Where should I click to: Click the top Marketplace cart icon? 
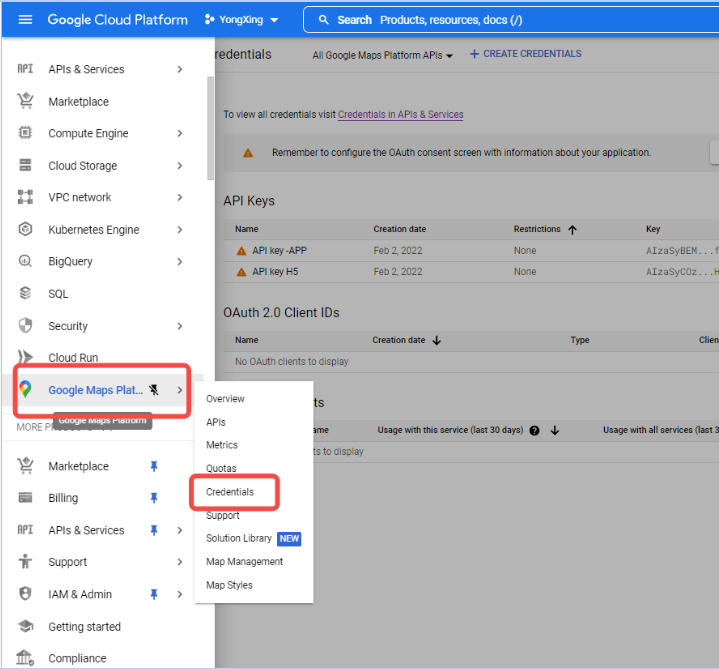point(25,101)
